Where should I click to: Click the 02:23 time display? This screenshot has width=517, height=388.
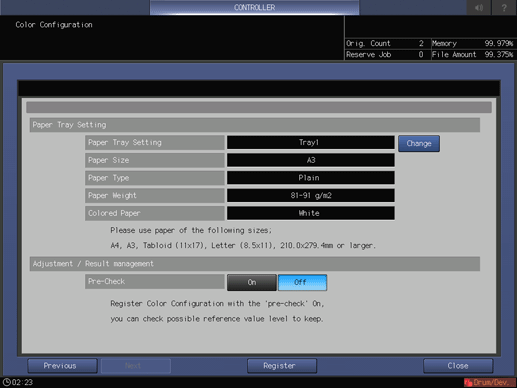22,382
